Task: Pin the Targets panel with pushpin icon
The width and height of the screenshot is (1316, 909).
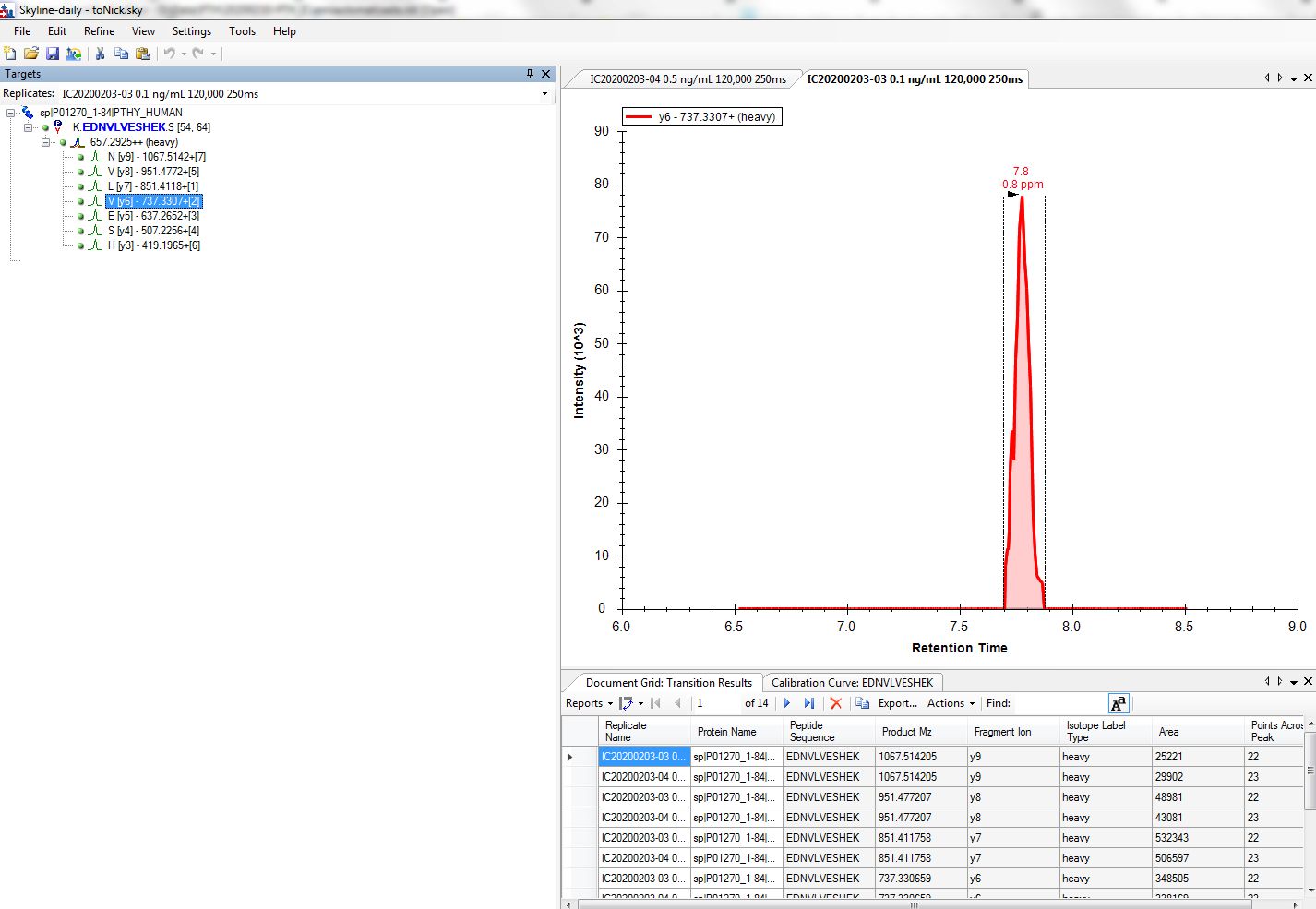Action: click(530, 74)
